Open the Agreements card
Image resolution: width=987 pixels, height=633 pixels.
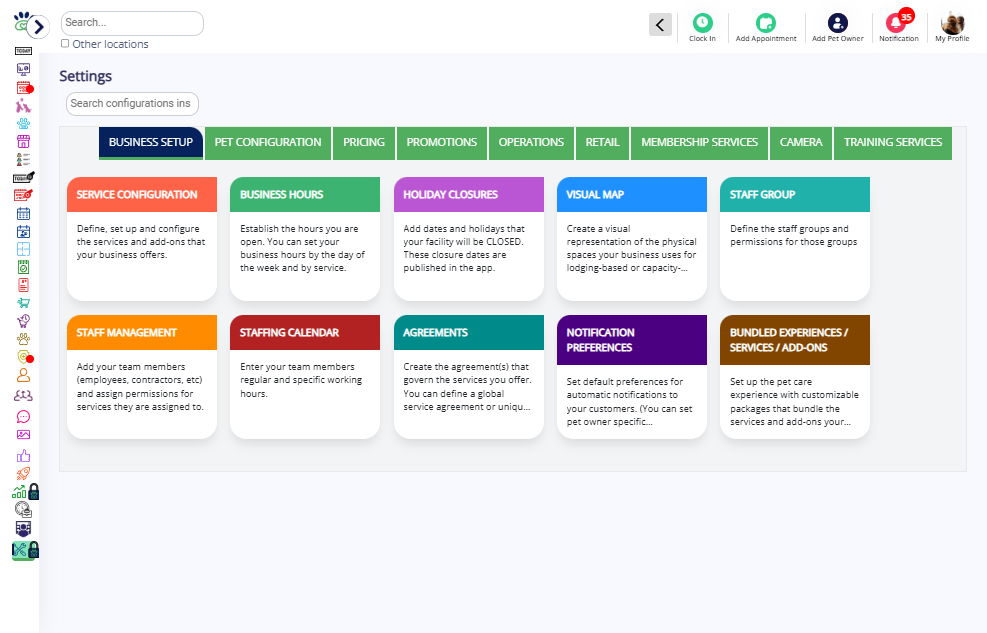tap(469, 376)
